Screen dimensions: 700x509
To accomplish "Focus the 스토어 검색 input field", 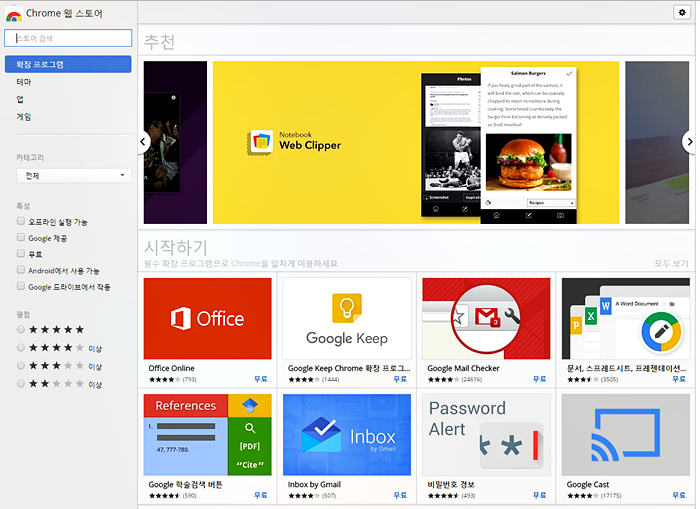I will [x=68, y=38].
